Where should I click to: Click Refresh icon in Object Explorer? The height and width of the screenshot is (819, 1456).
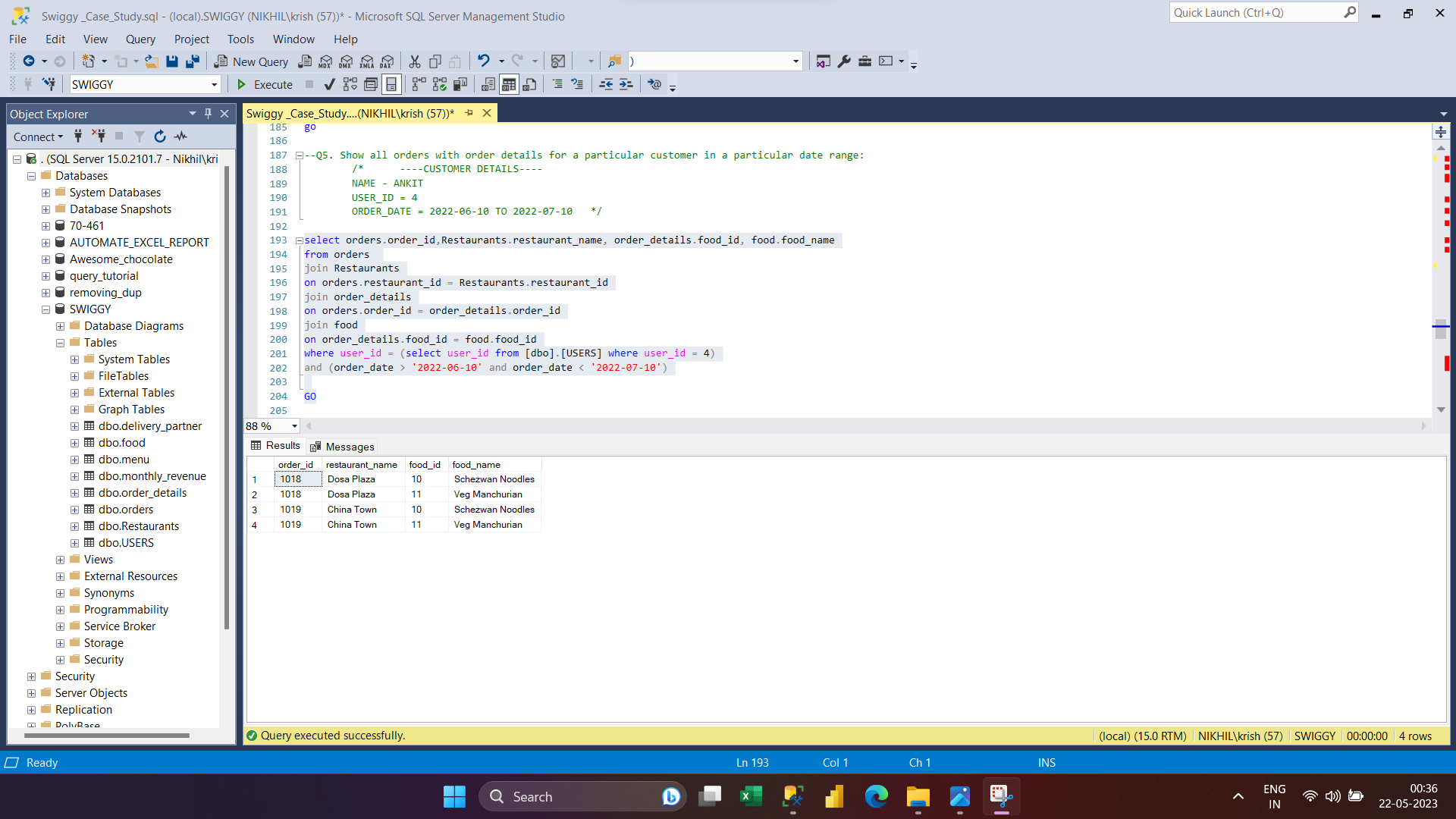[159, 136]
